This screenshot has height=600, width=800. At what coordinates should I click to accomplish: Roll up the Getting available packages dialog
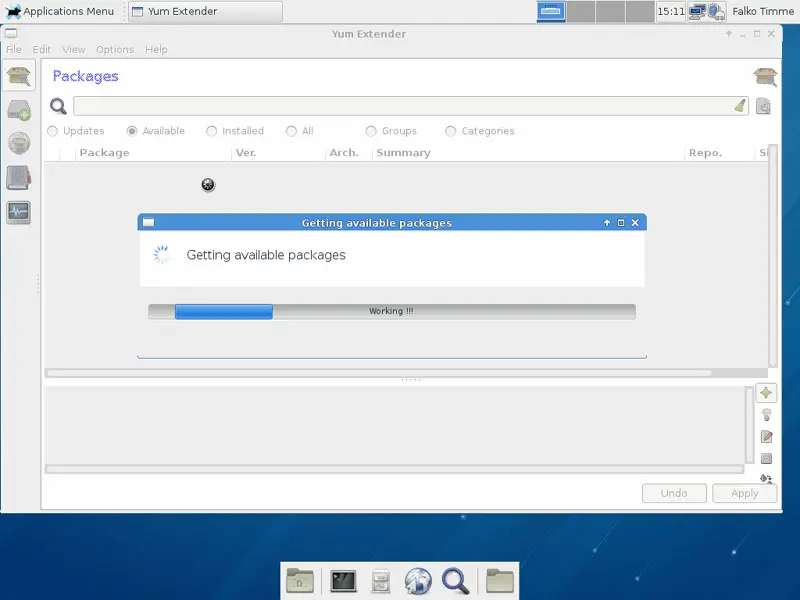[607, 222]
